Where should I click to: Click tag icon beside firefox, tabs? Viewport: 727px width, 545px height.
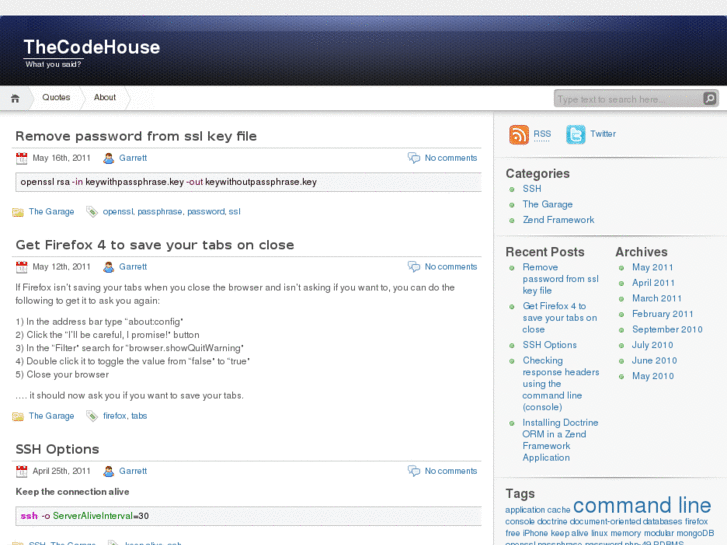pos(92,416)
